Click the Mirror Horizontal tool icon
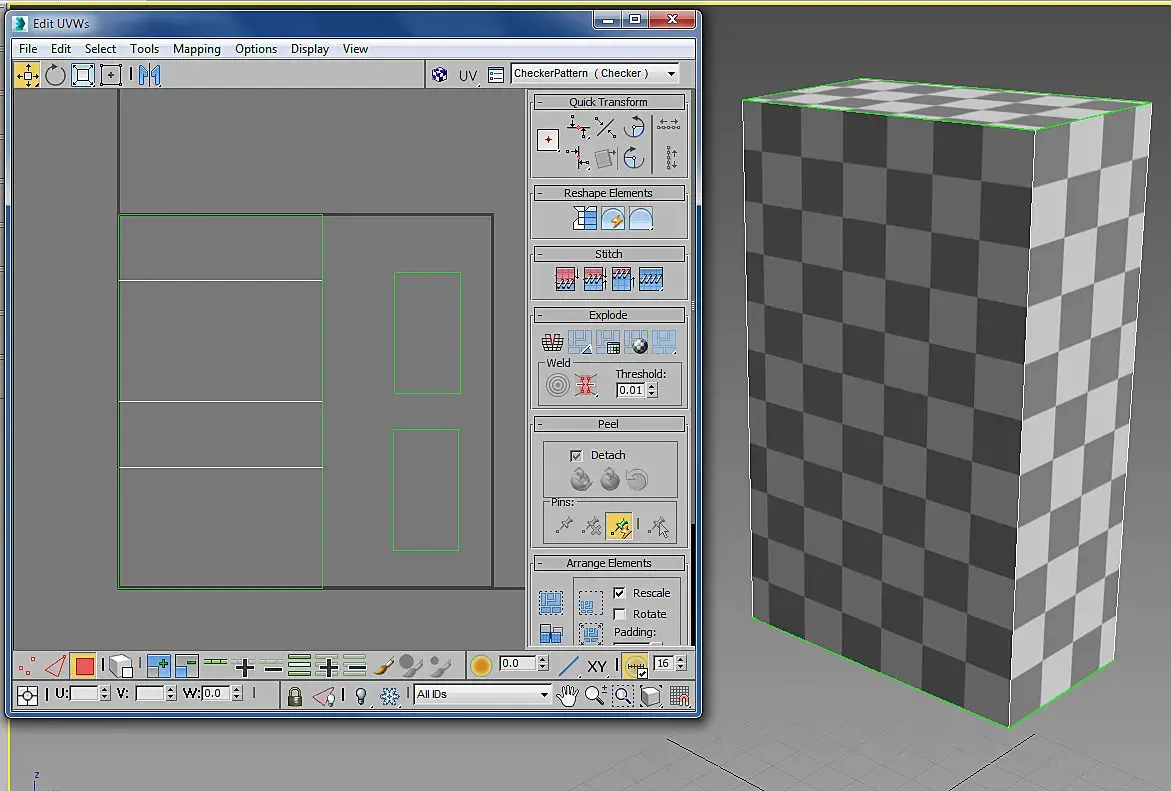Image resolution: width=1171 pixels, height=791 pixels. coord(150,75)
